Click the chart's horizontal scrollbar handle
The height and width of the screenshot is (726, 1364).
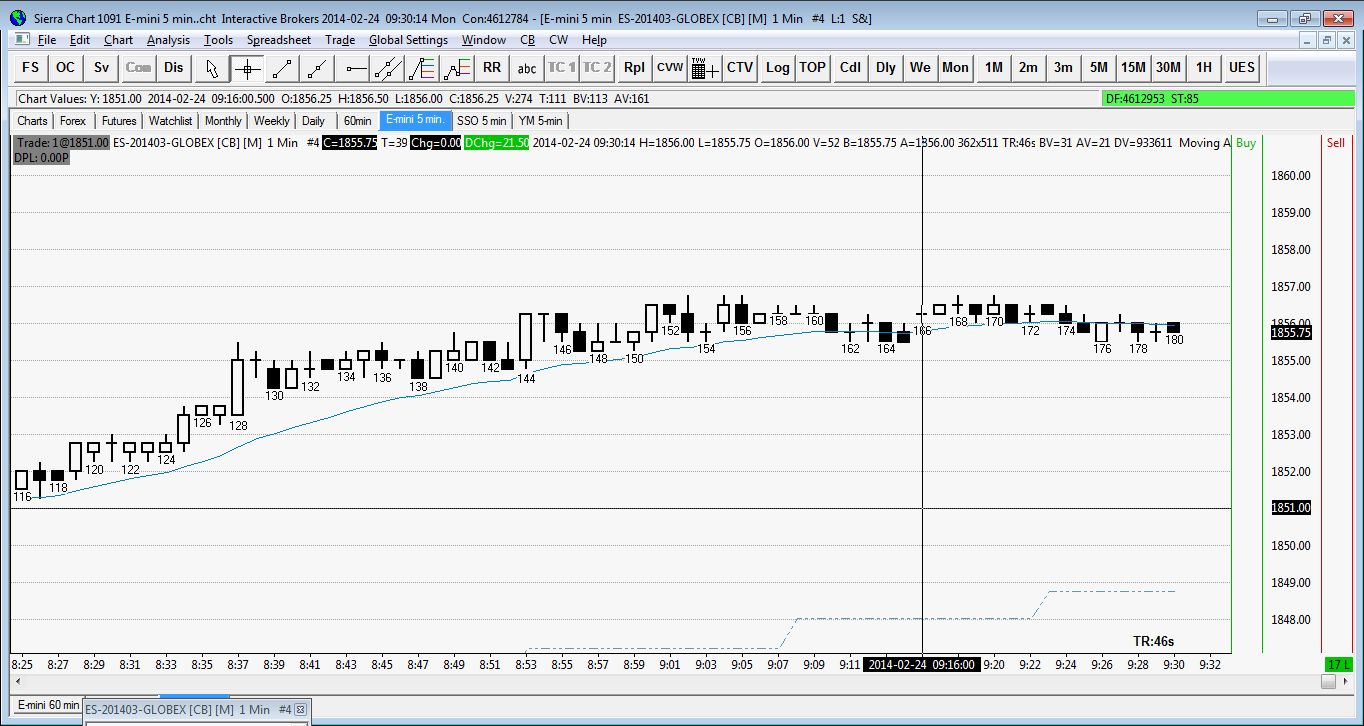[x=1328, y=682]
